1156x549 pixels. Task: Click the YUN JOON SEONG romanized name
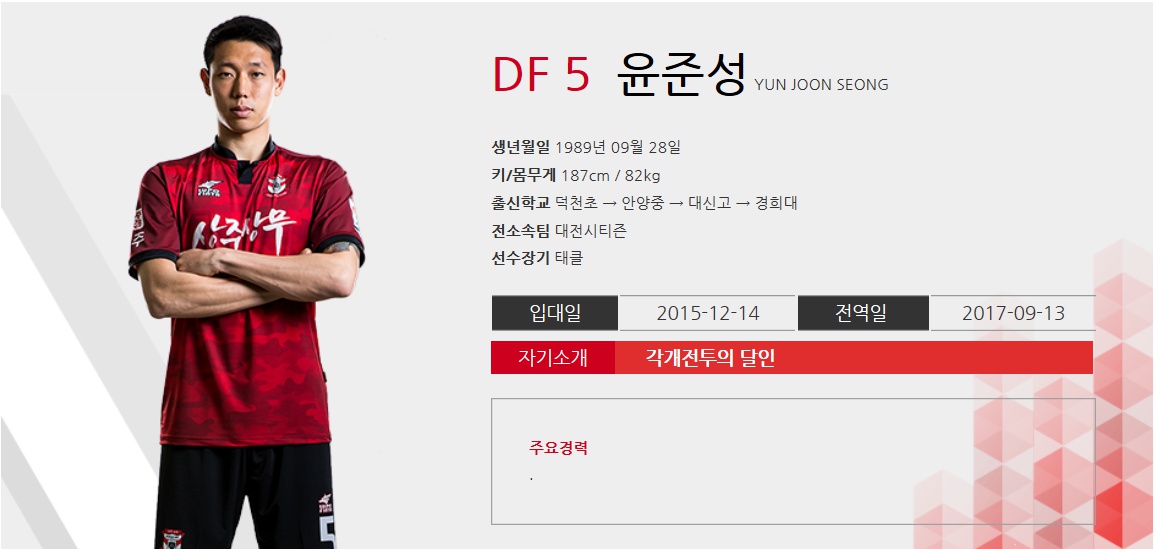point(821,85)
